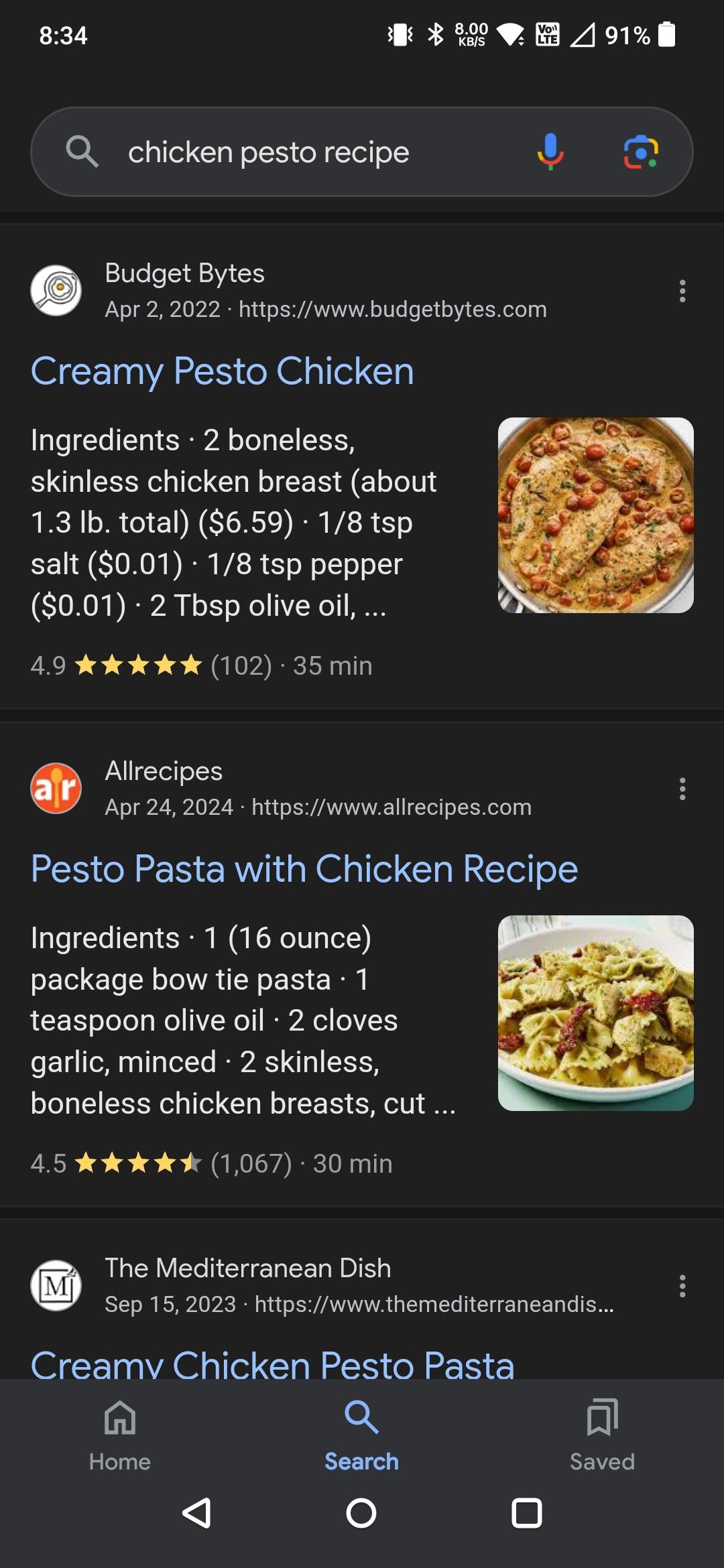Screen dimensions: 724x1568
Task: Tap the Android recent apps square button
Action: pos(527,1513)
